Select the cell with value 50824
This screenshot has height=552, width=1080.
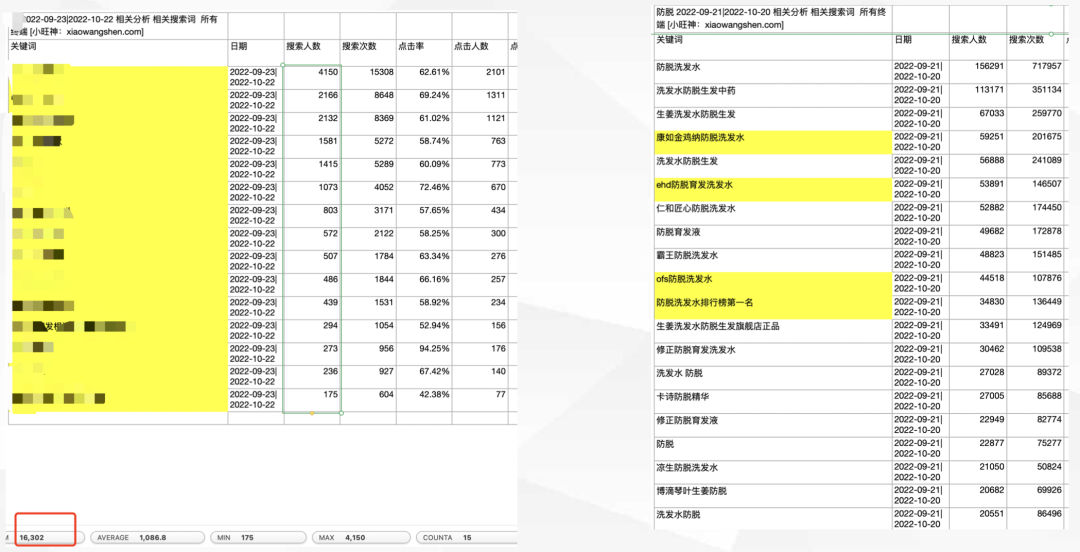[1036, 472]
